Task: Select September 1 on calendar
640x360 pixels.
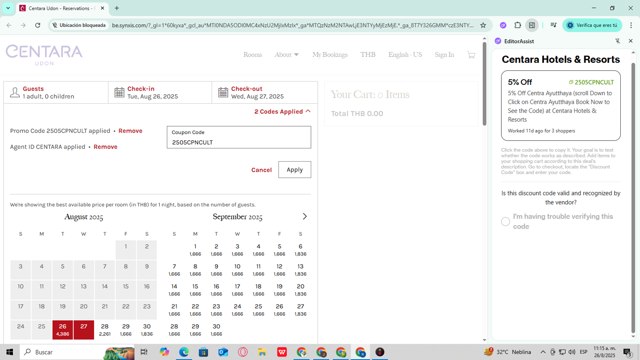Action: tap(195, 250)
